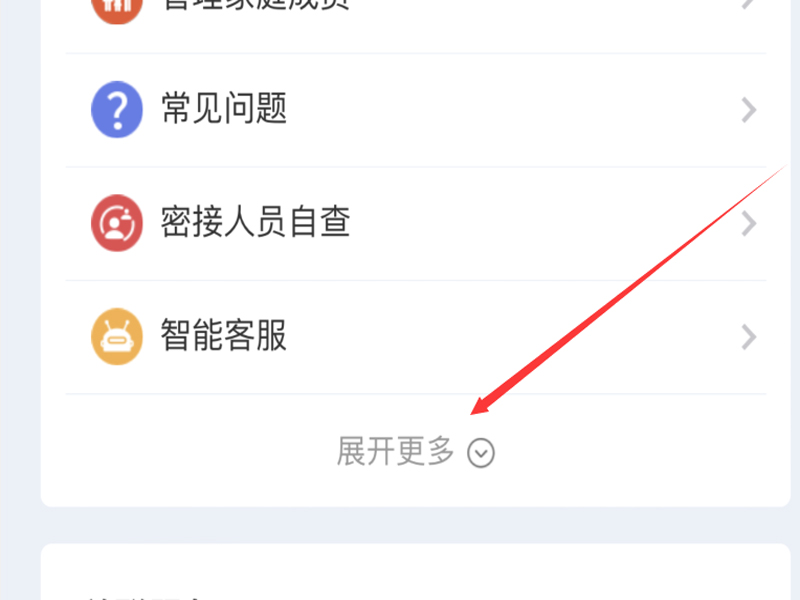Open 常见问题 via its right chevron

[x=748, y=110]
